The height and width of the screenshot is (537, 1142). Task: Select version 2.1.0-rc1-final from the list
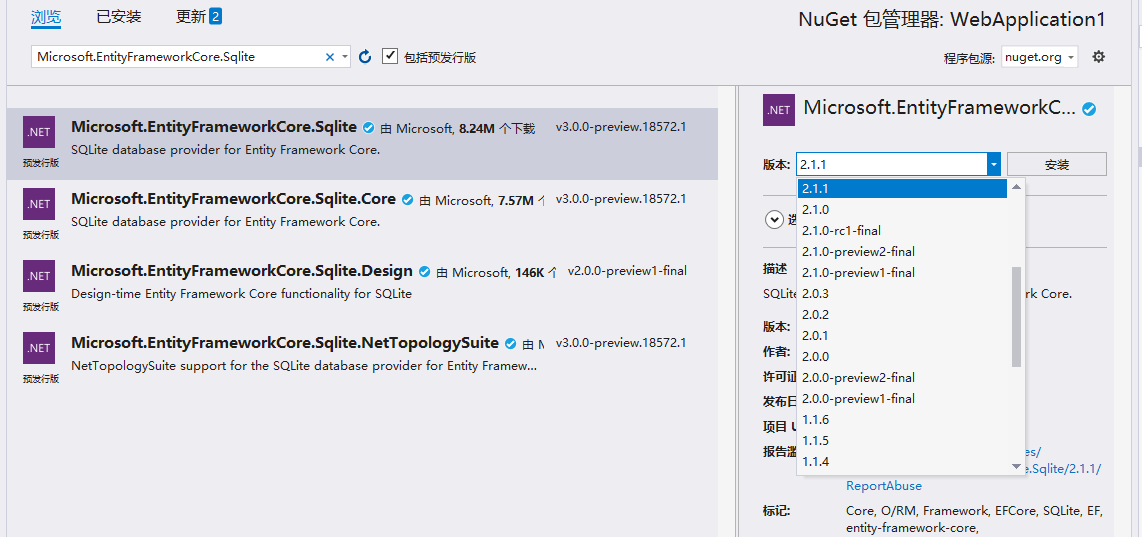tap(841, 231)
